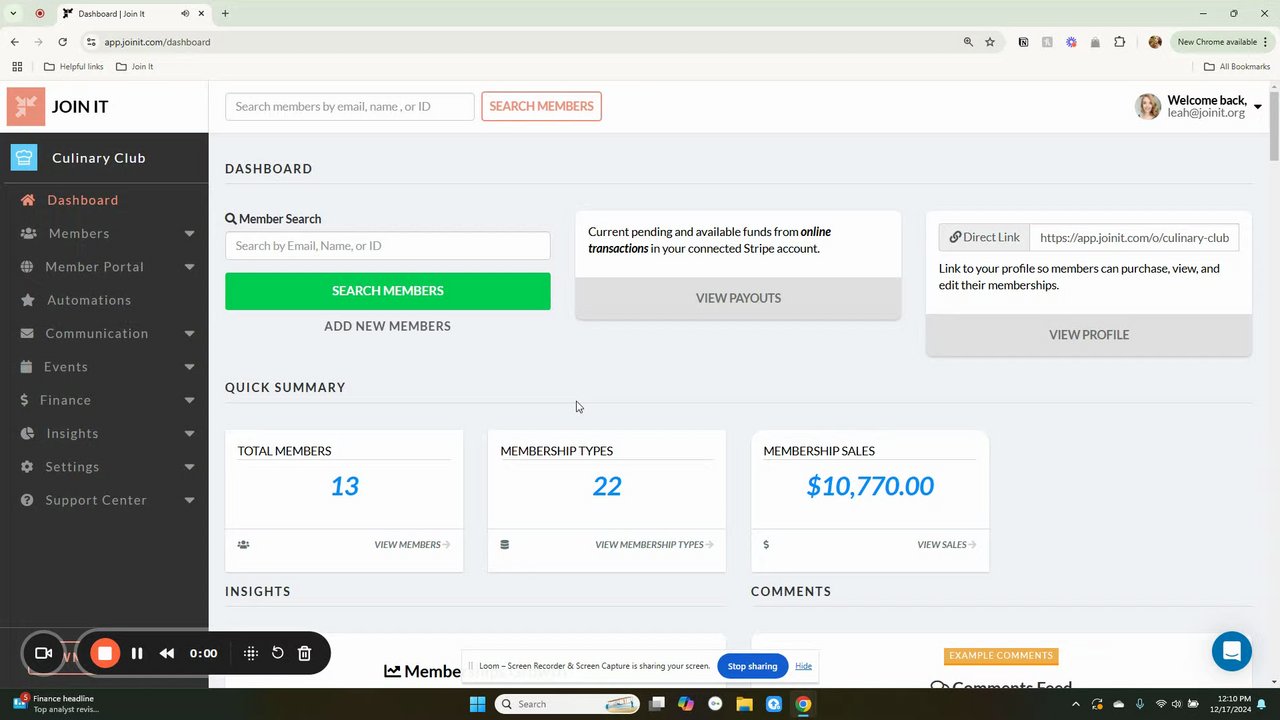Screen dimensions: 1280x720
Task: Expand the Insights submenu arrow
Action: (x=189, y=434)
